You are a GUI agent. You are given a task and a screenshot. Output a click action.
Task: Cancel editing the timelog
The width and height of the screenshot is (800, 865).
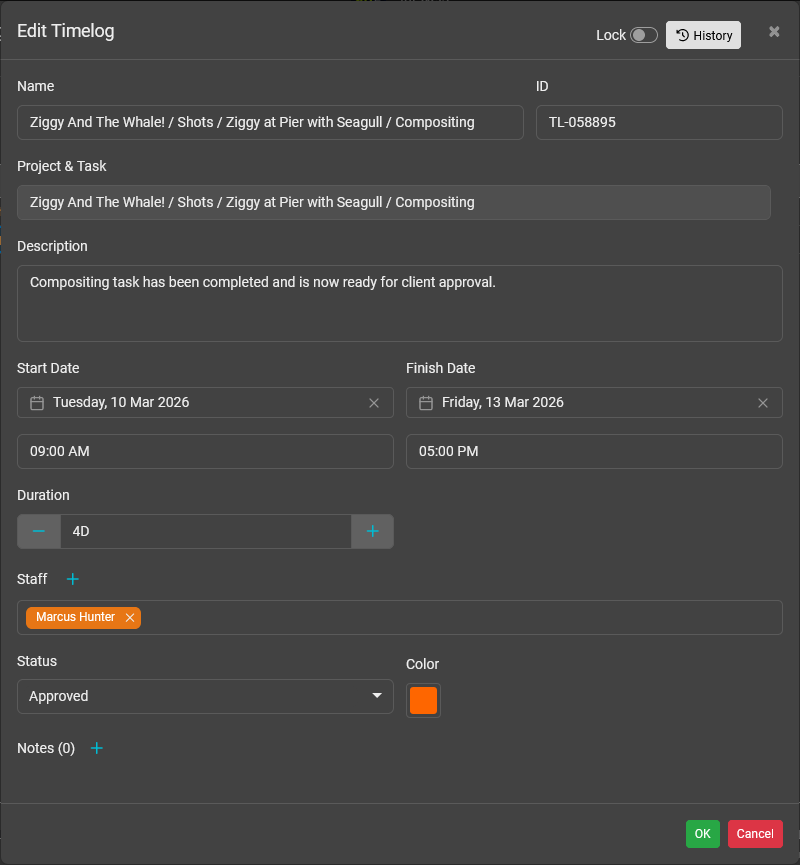[755, 834]
